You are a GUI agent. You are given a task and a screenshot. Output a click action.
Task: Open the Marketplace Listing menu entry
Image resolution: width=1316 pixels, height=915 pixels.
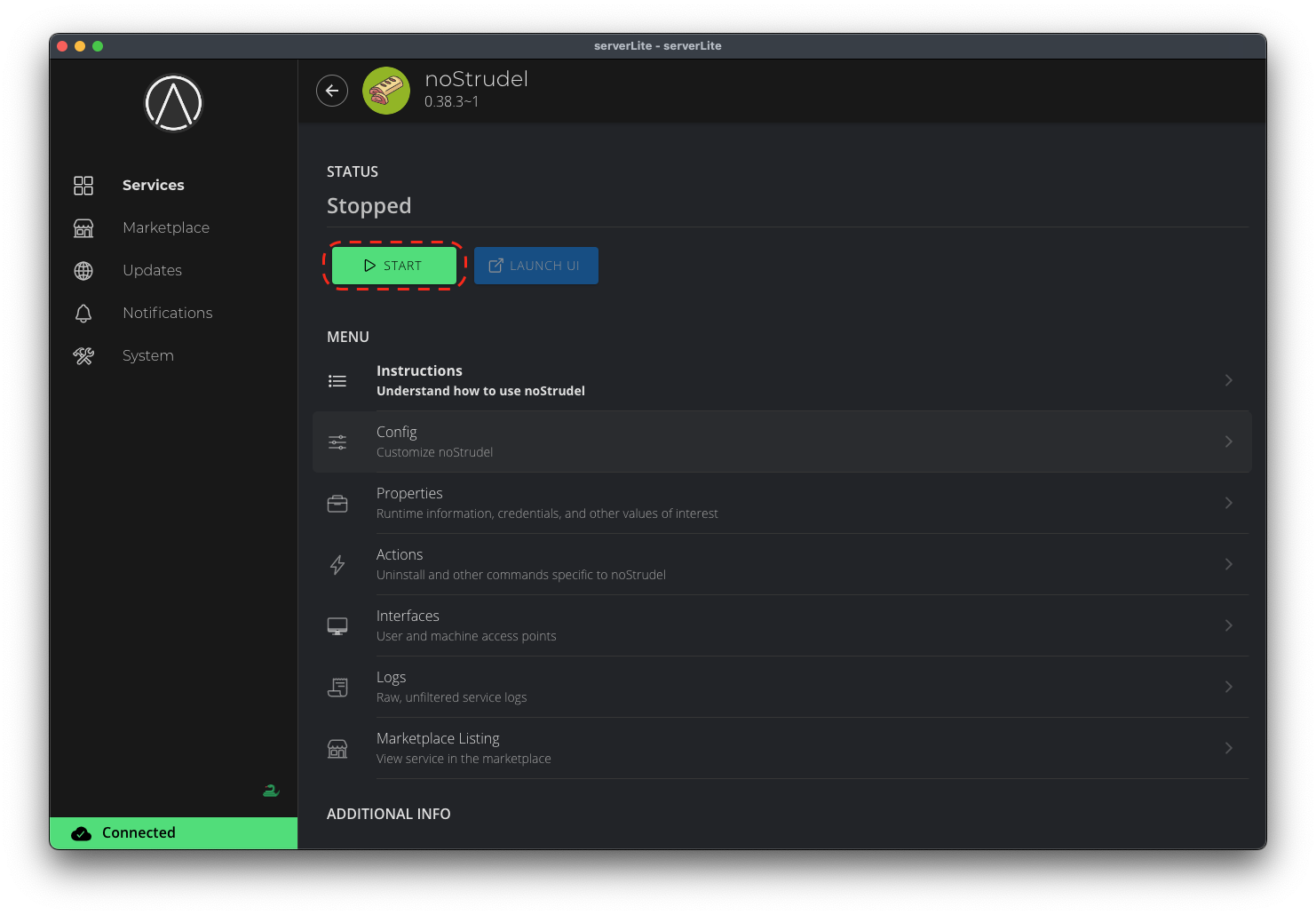click(x=464, y=748)
